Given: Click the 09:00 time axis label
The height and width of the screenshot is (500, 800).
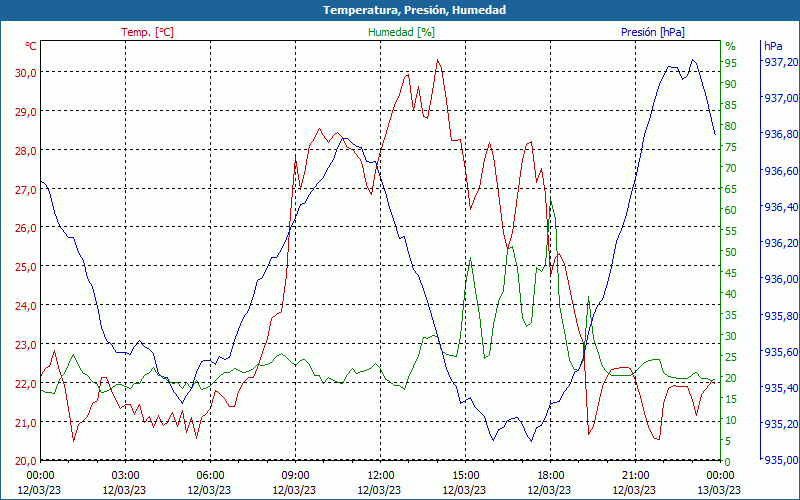Looking at the screenshot, I should (x=295, y=476).
